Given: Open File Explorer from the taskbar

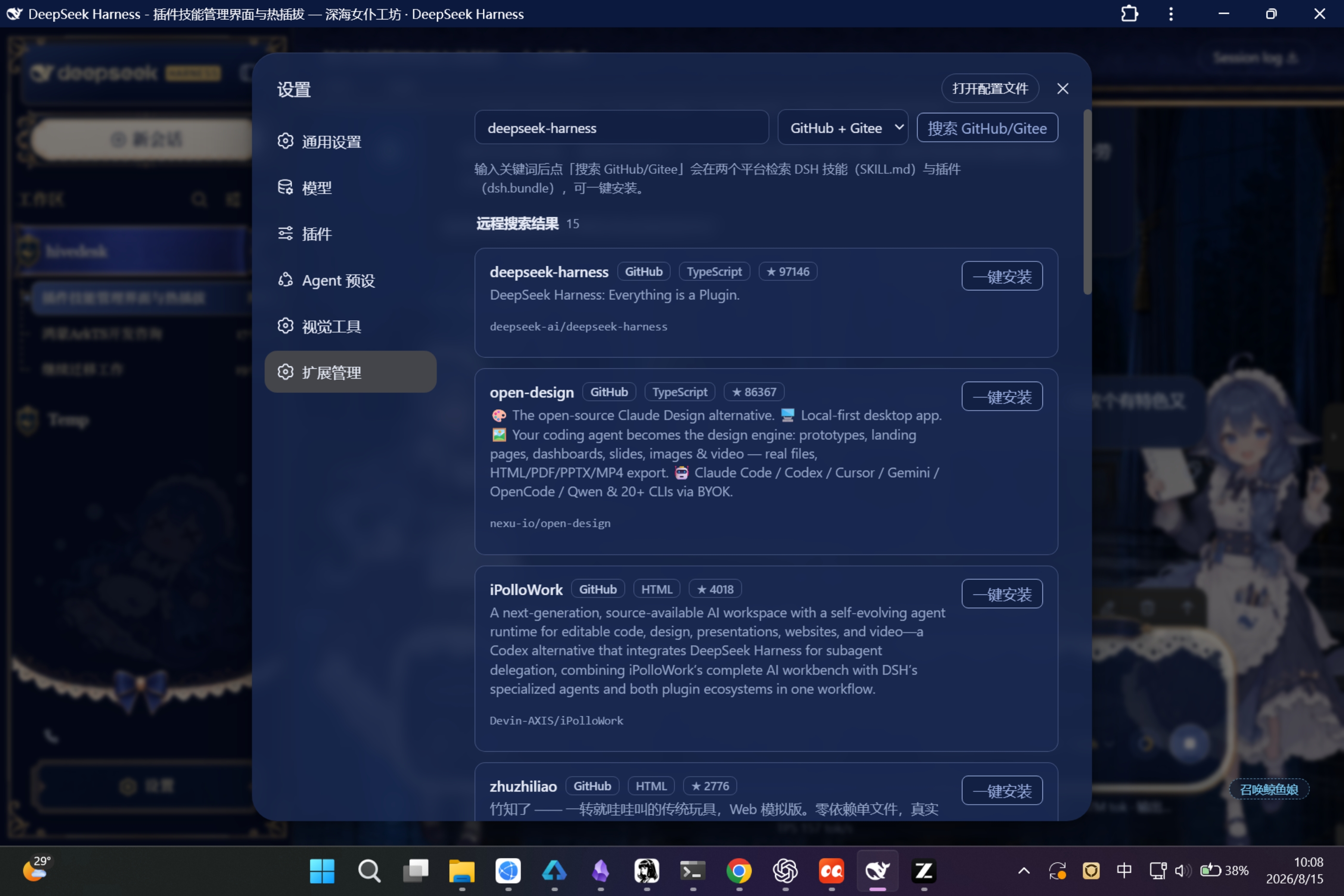Looking at the screenshot, I should 462,871.
